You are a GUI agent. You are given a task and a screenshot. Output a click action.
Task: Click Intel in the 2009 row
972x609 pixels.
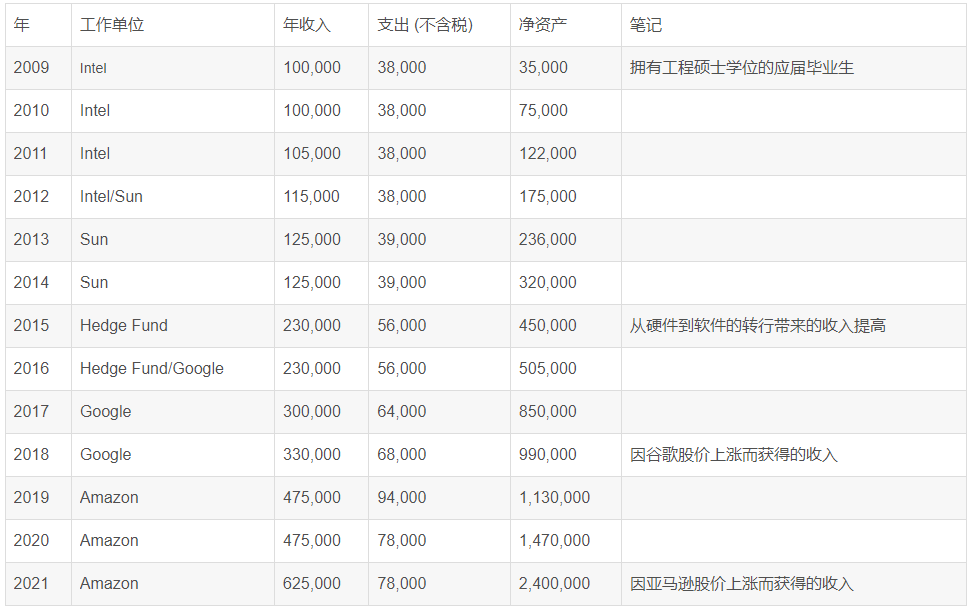[x=94, y=68]
